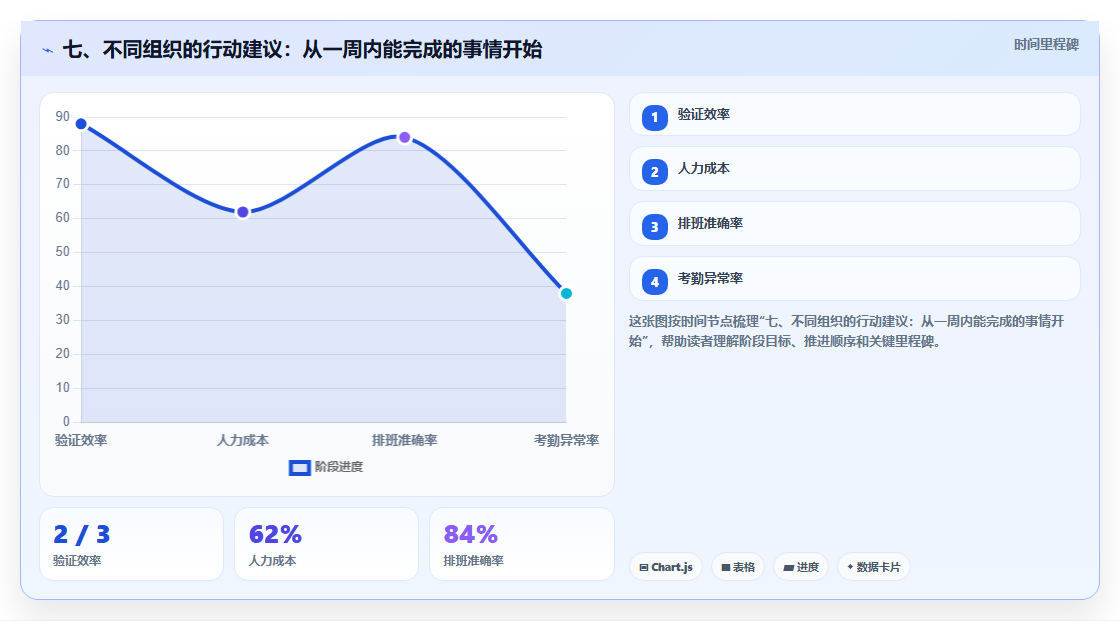
Task: Click the 62% 人力成本 card
Action: (x=326, y=545)
